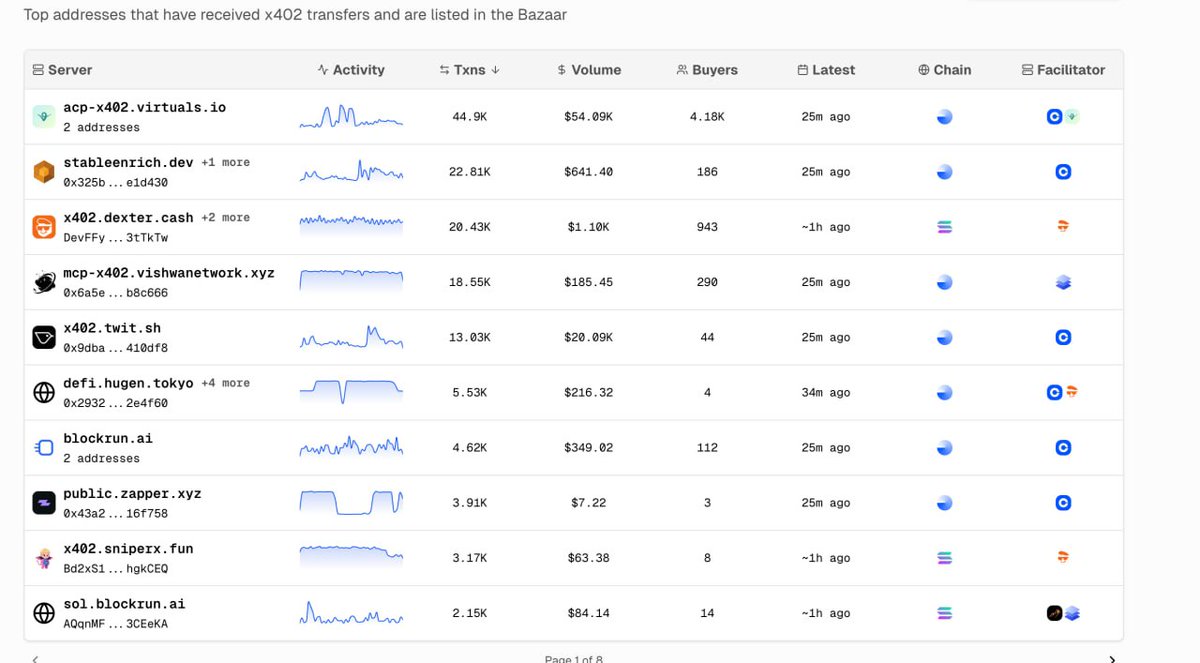Go to the next page of results
Image resolution: width=1200 pixels, height=663 pixels.
click(x=1112, y=658)
